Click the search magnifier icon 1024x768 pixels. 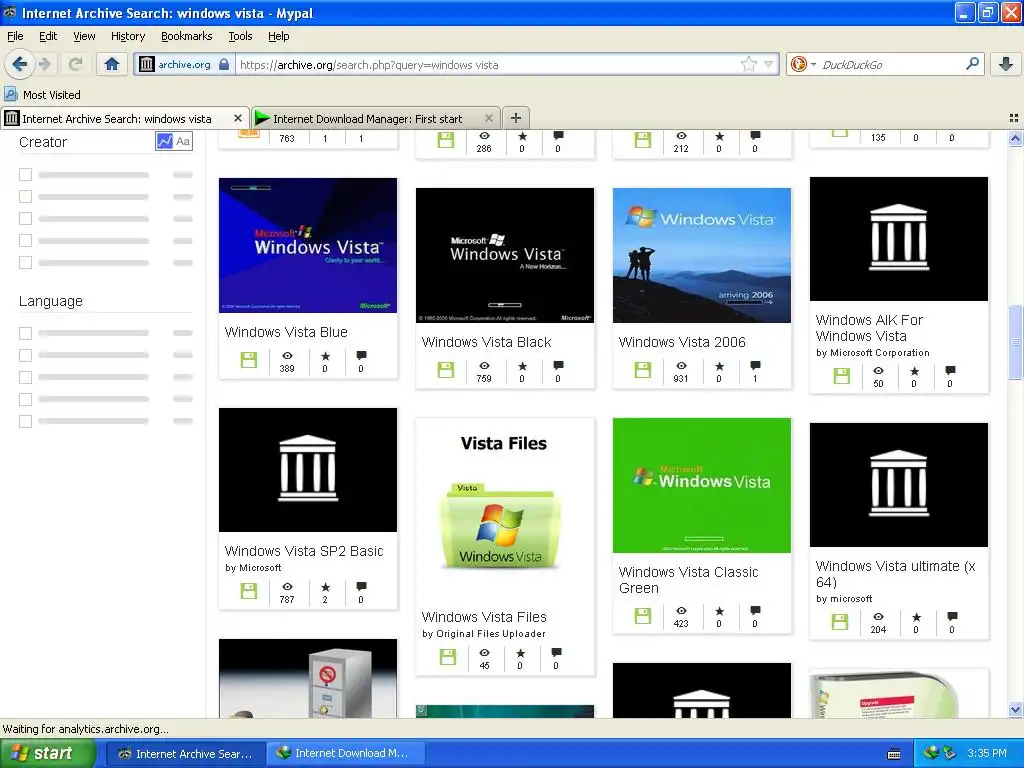pyautogui.click(x=972, y=64)
